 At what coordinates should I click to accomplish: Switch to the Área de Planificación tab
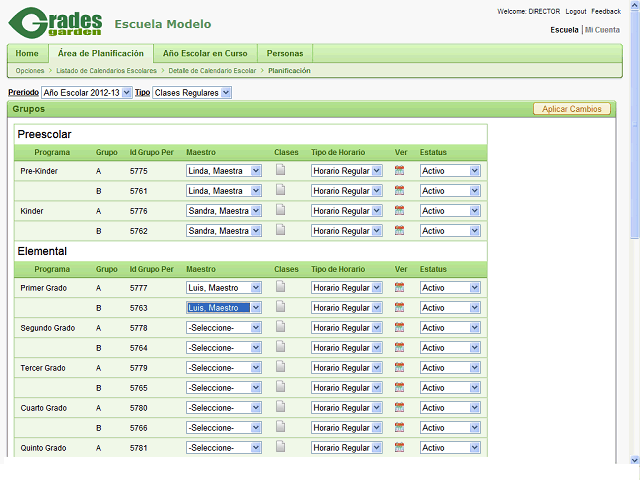[101, 53]
